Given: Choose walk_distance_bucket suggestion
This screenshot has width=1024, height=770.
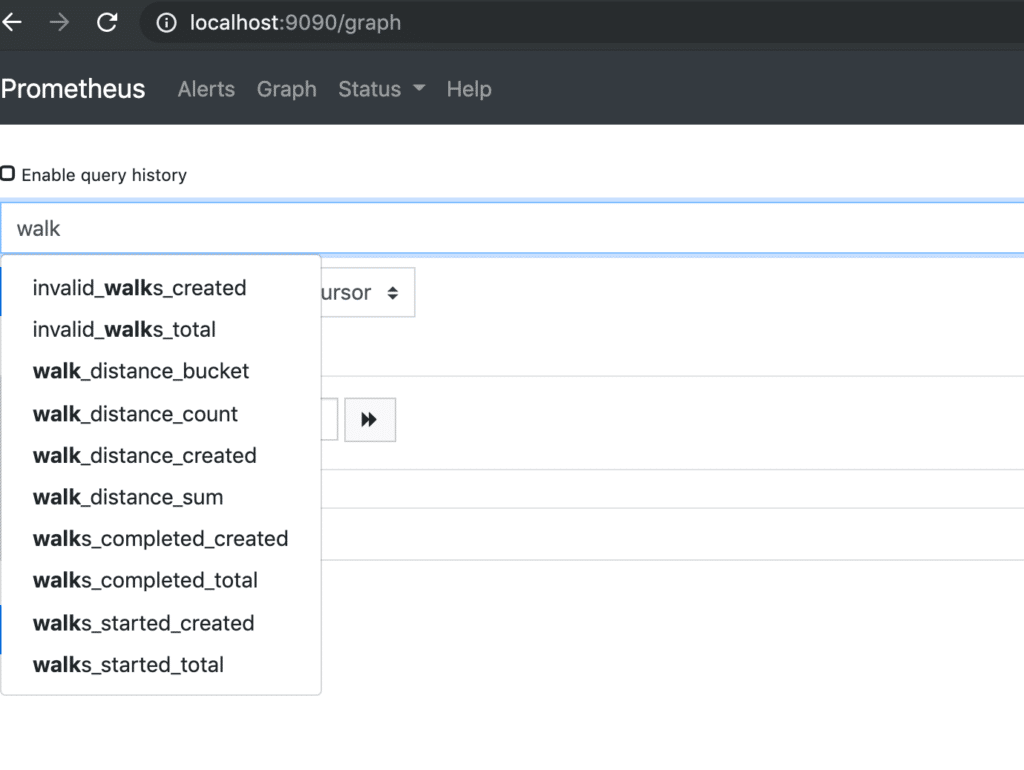Looking at the screenshot, I should [x=141, y=371].
